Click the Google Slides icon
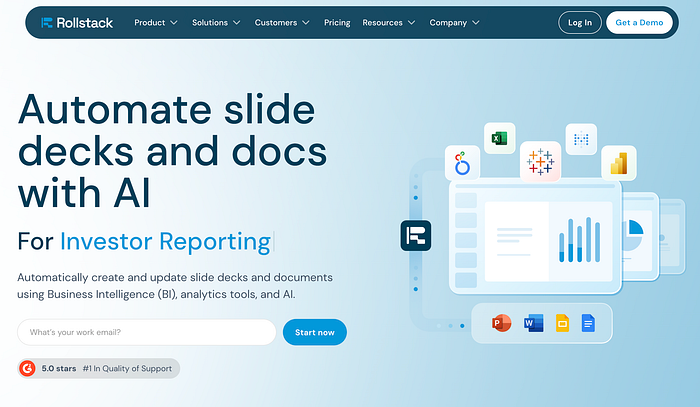This screenshot has height=407, width=700. point(562,323)
